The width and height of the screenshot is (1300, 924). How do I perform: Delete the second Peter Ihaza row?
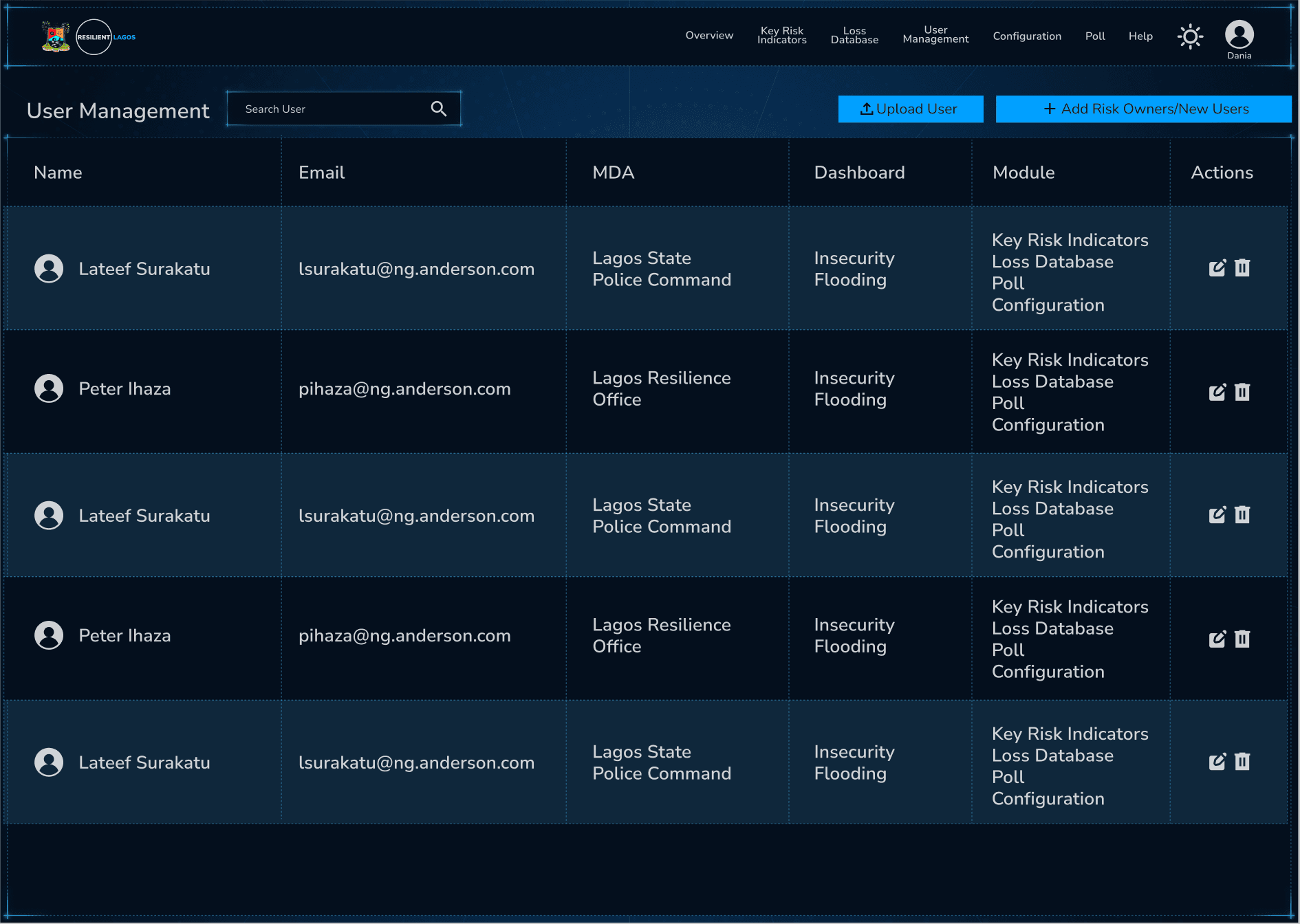(1242, 639)
